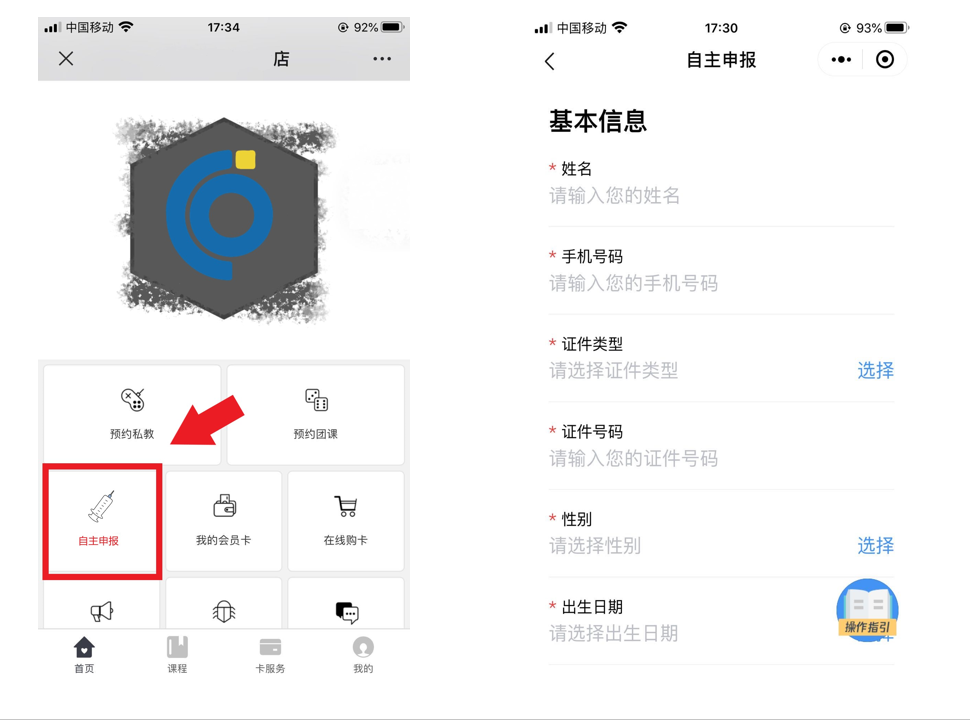Tap the 预约私教 icon
Screen dimensions: 970x720
(x=132, y=400)
